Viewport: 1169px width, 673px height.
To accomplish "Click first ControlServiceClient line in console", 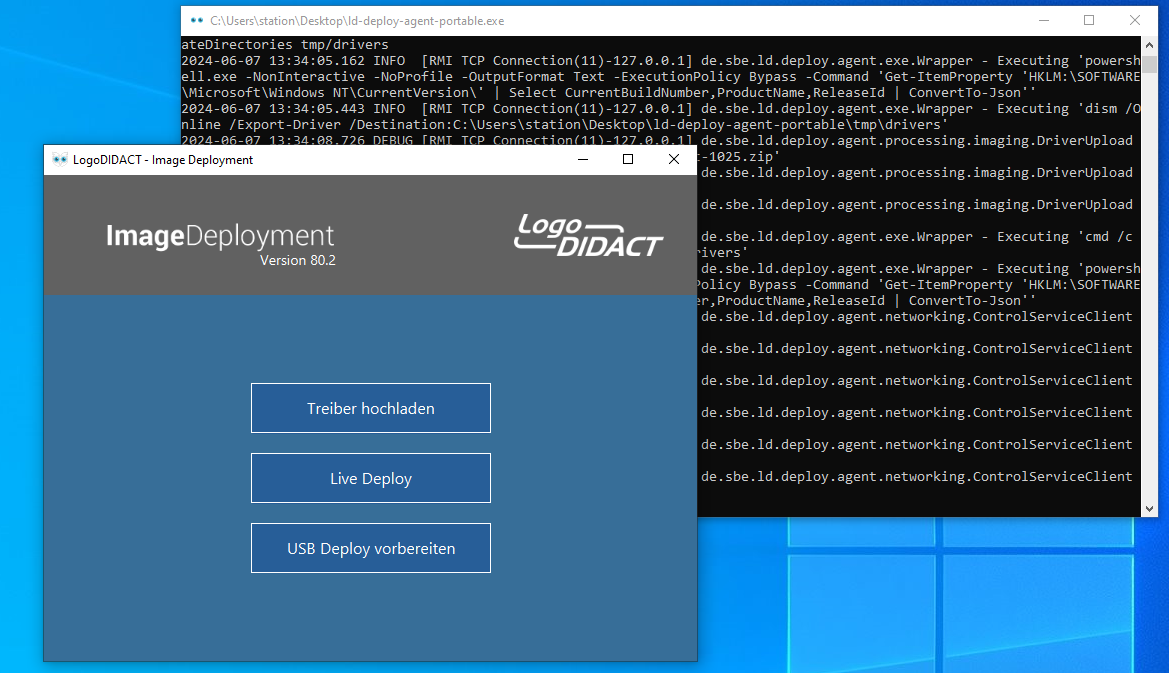I will (916, 317).
